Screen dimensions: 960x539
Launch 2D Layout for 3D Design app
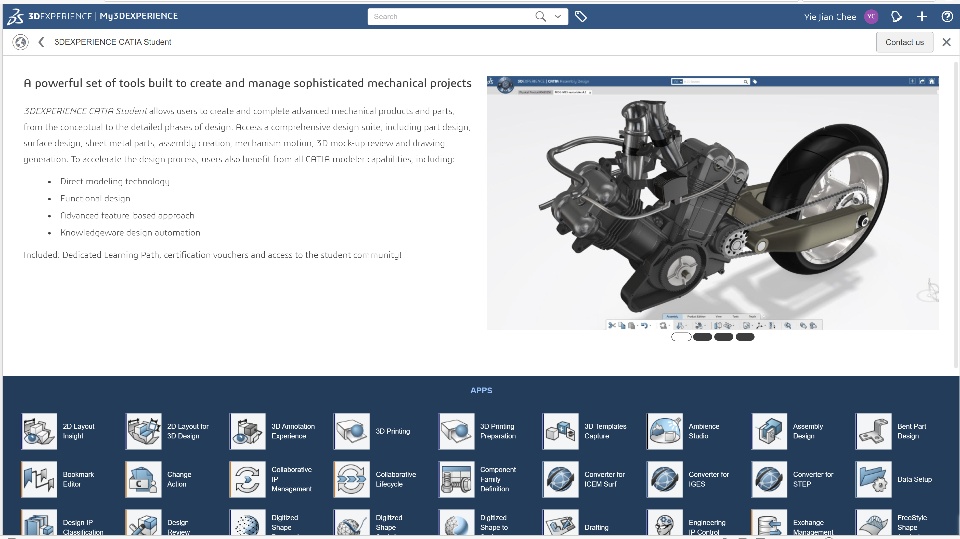pos(143,431)
